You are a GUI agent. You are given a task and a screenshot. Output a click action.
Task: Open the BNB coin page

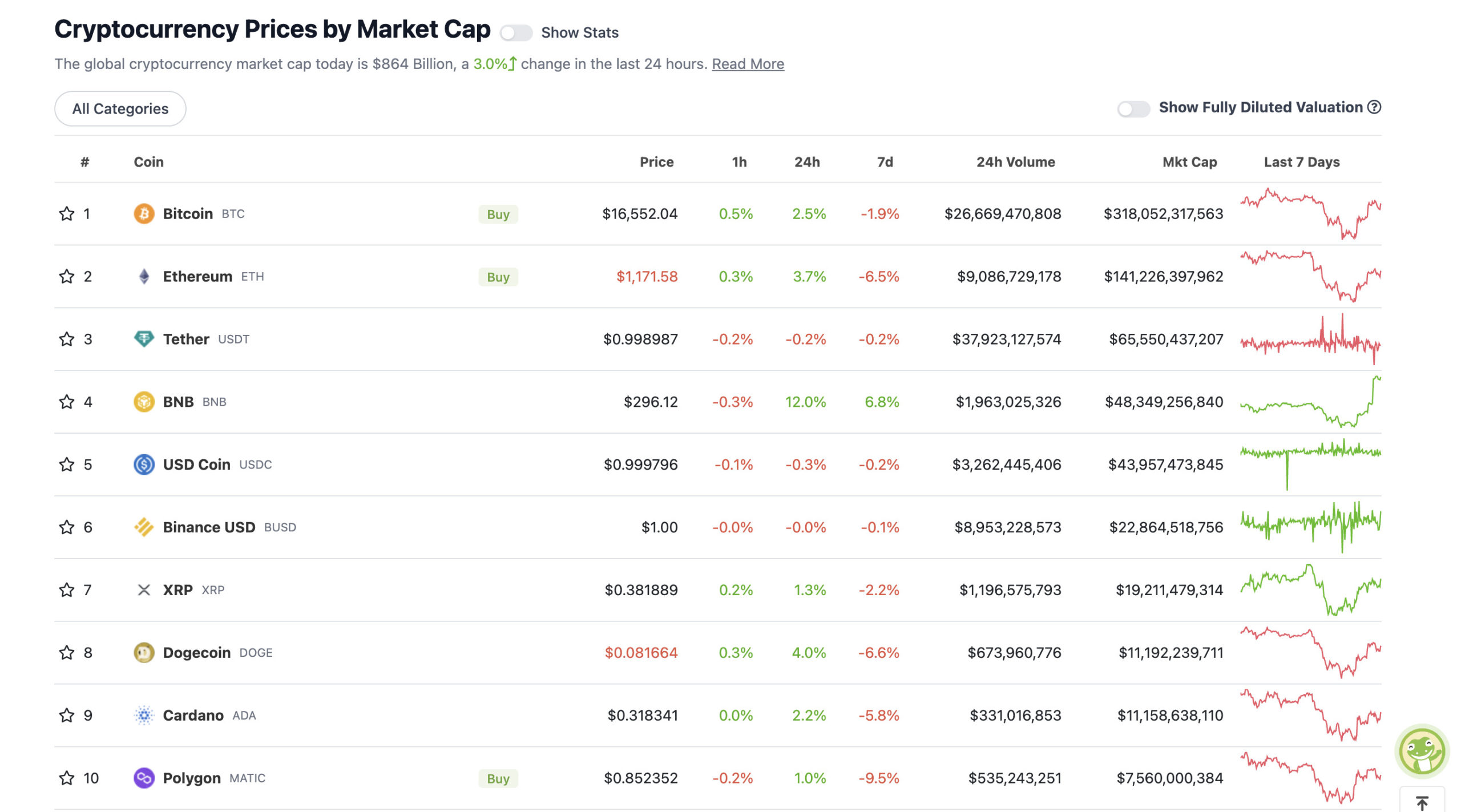[x=178, y=402]
